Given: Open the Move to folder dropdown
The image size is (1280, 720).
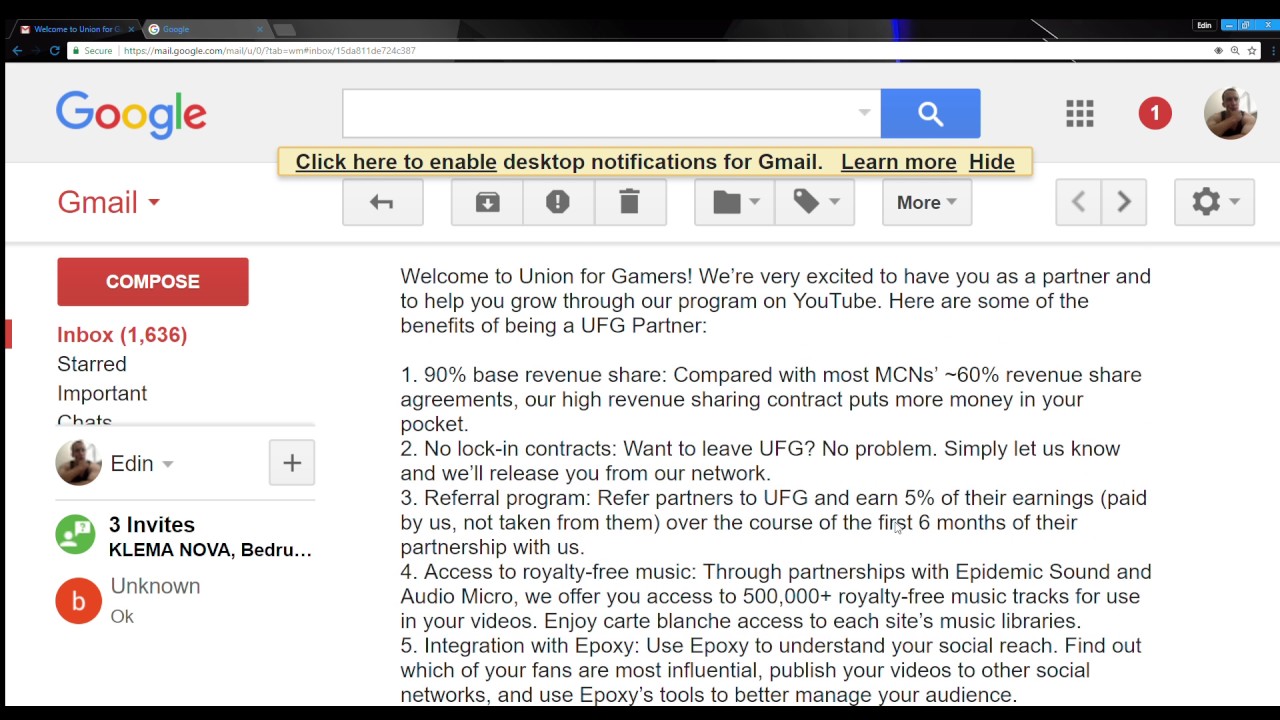Looking at the screenshot, I should (735, 203).
